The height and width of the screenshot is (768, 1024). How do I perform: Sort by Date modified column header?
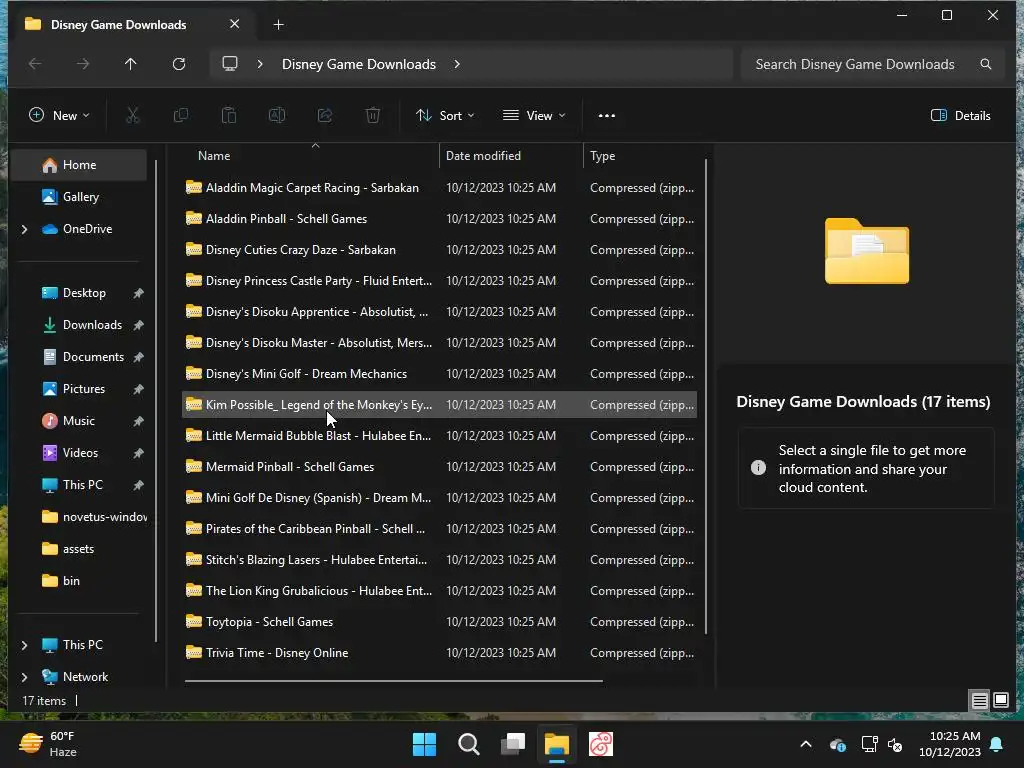click(x=511, y=156)
